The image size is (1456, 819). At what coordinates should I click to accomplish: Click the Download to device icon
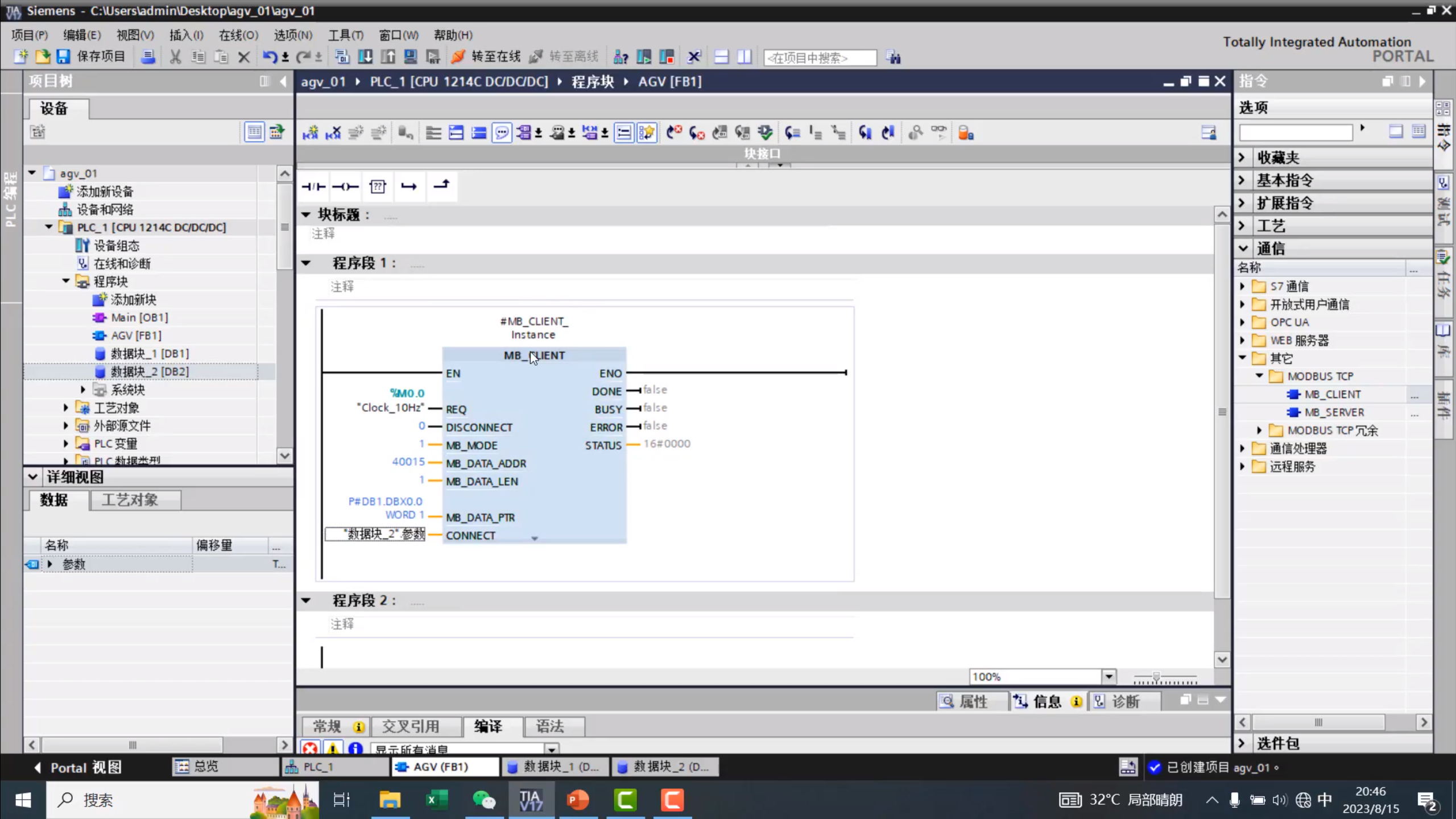coord(365,56)
